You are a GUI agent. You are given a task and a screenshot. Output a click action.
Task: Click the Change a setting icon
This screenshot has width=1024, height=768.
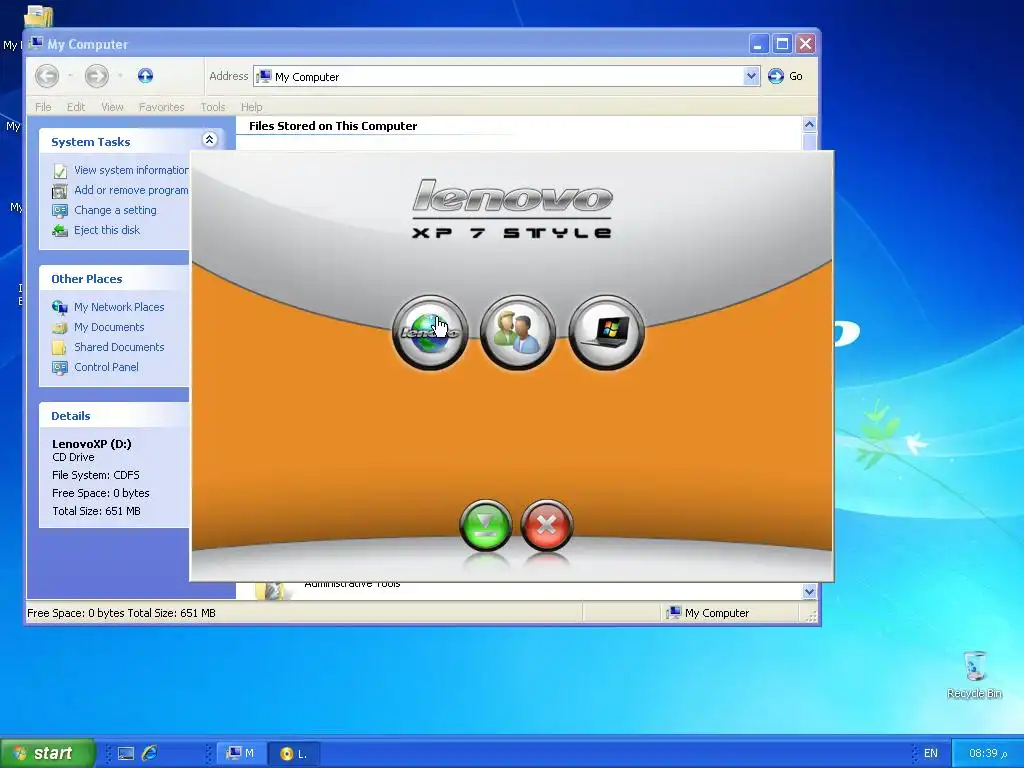60,210
